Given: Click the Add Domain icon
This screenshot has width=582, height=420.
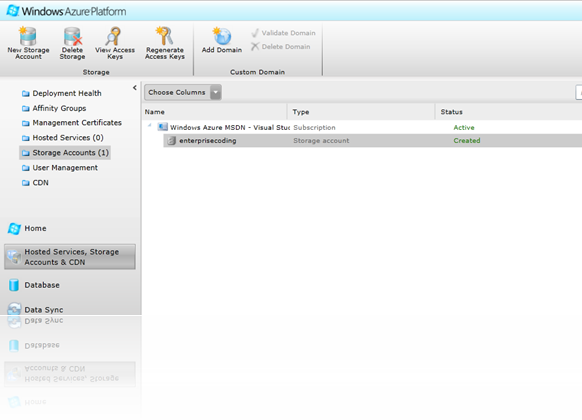Looking at the screenshot, I should pos(222,36).
